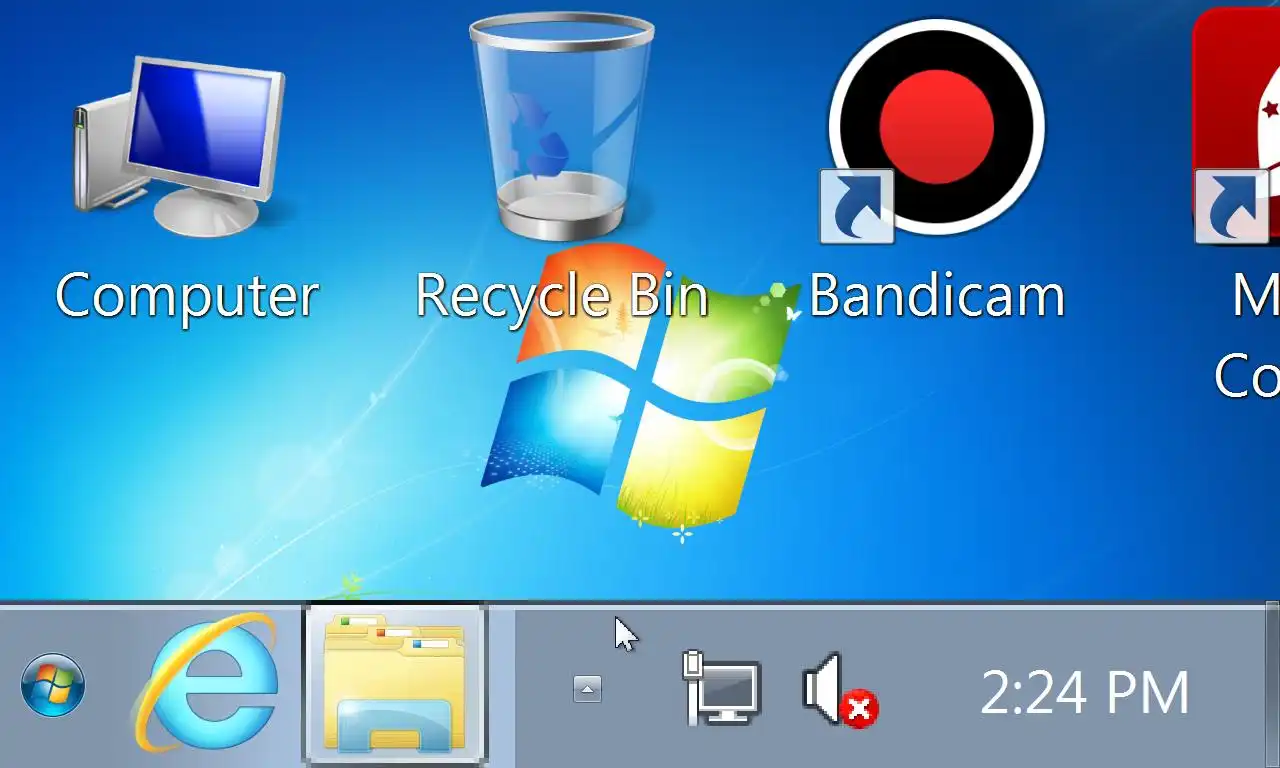
Task: Click the muted speaker volume icon
Action: (840, 689)
